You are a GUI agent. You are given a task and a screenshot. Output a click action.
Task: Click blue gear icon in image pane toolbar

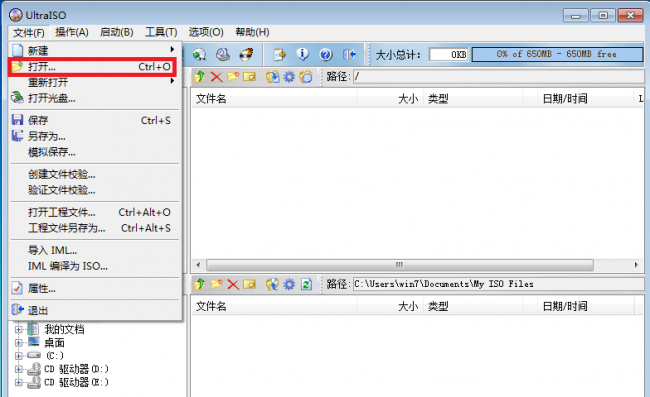point(289,77)
